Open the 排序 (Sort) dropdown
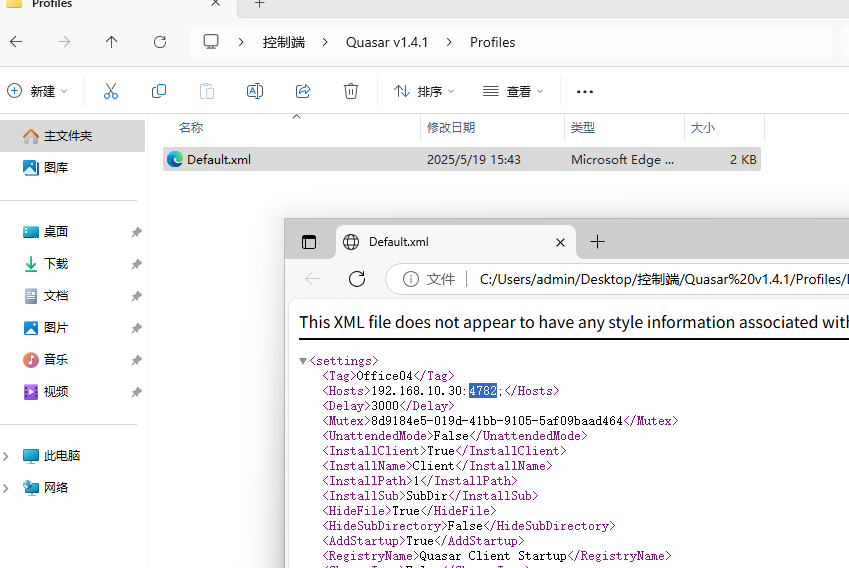 coord(423,91)
